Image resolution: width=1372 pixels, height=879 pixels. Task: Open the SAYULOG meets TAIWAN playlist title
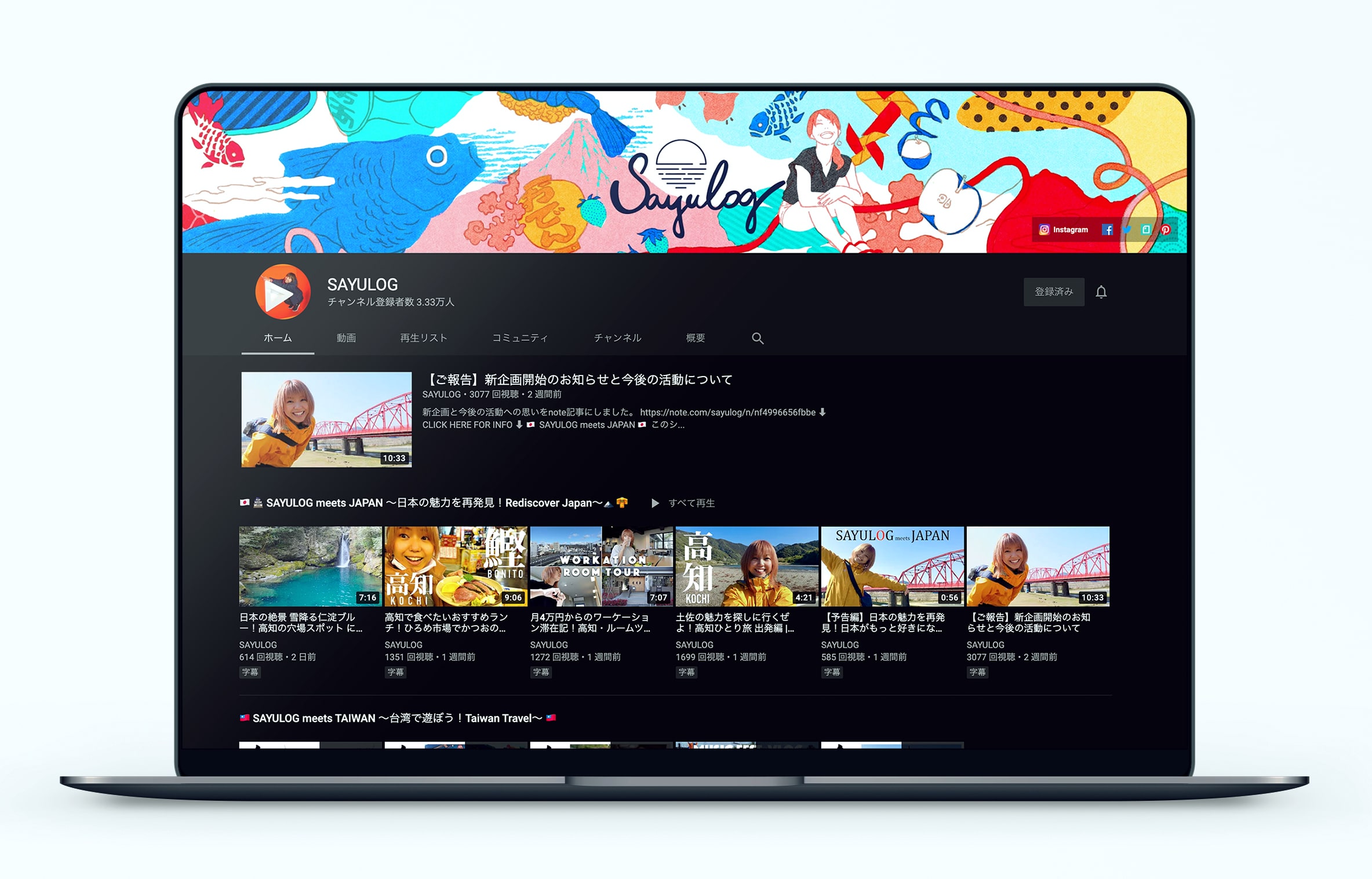(398, 718)
